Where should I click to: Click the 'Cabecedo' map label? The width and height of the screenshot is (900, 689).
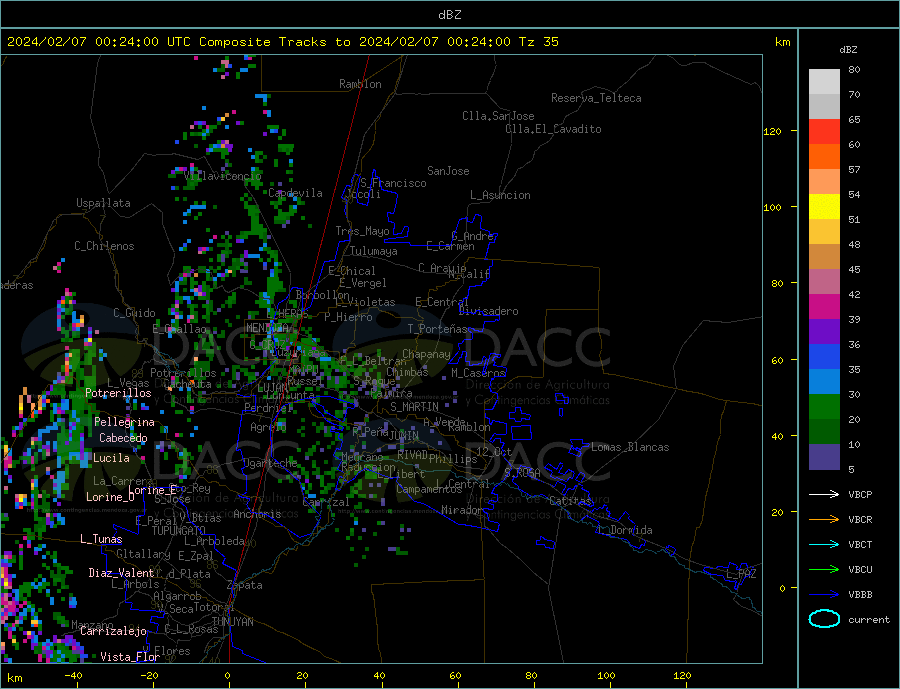[123, 438]
